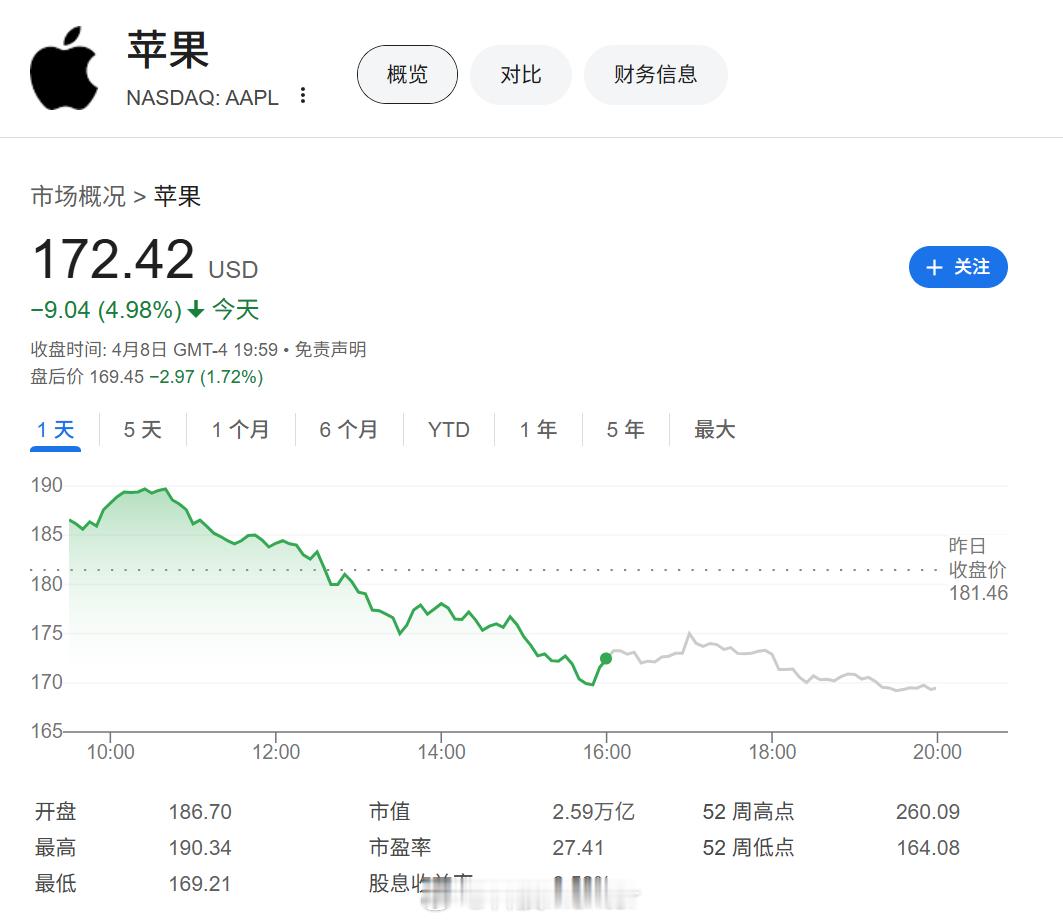Click the 最低 value 169.21
Screen dimensions: 1063x922
coord(200,883)
